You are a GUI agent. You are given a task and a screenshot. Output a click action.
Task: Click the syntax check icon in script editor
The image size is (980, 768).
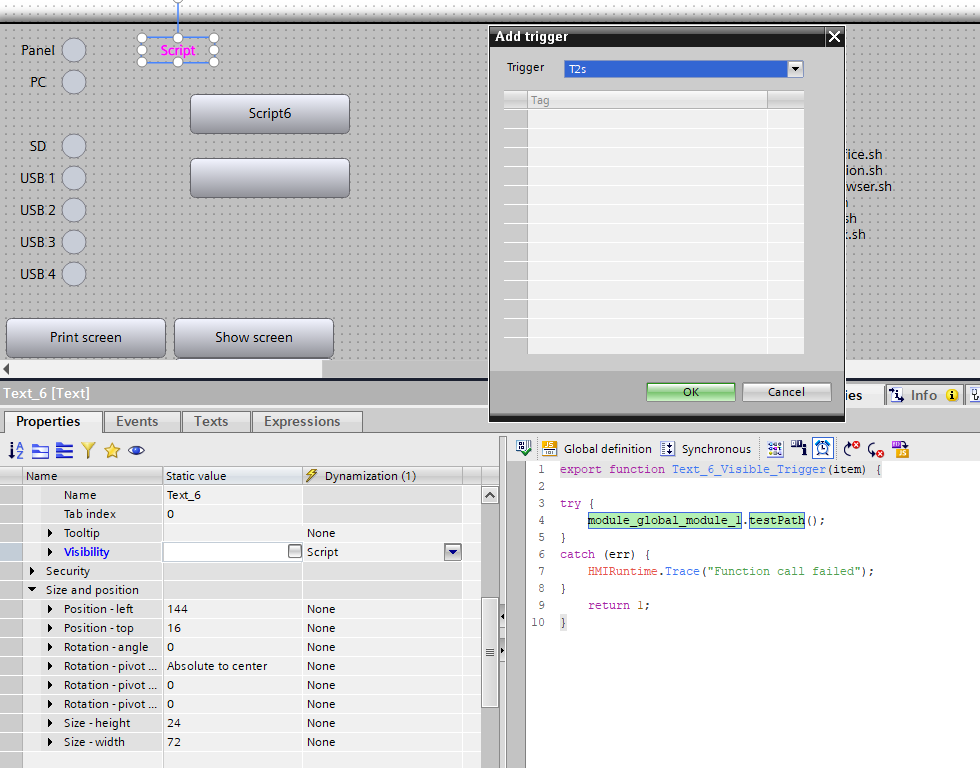click(523, 449)
